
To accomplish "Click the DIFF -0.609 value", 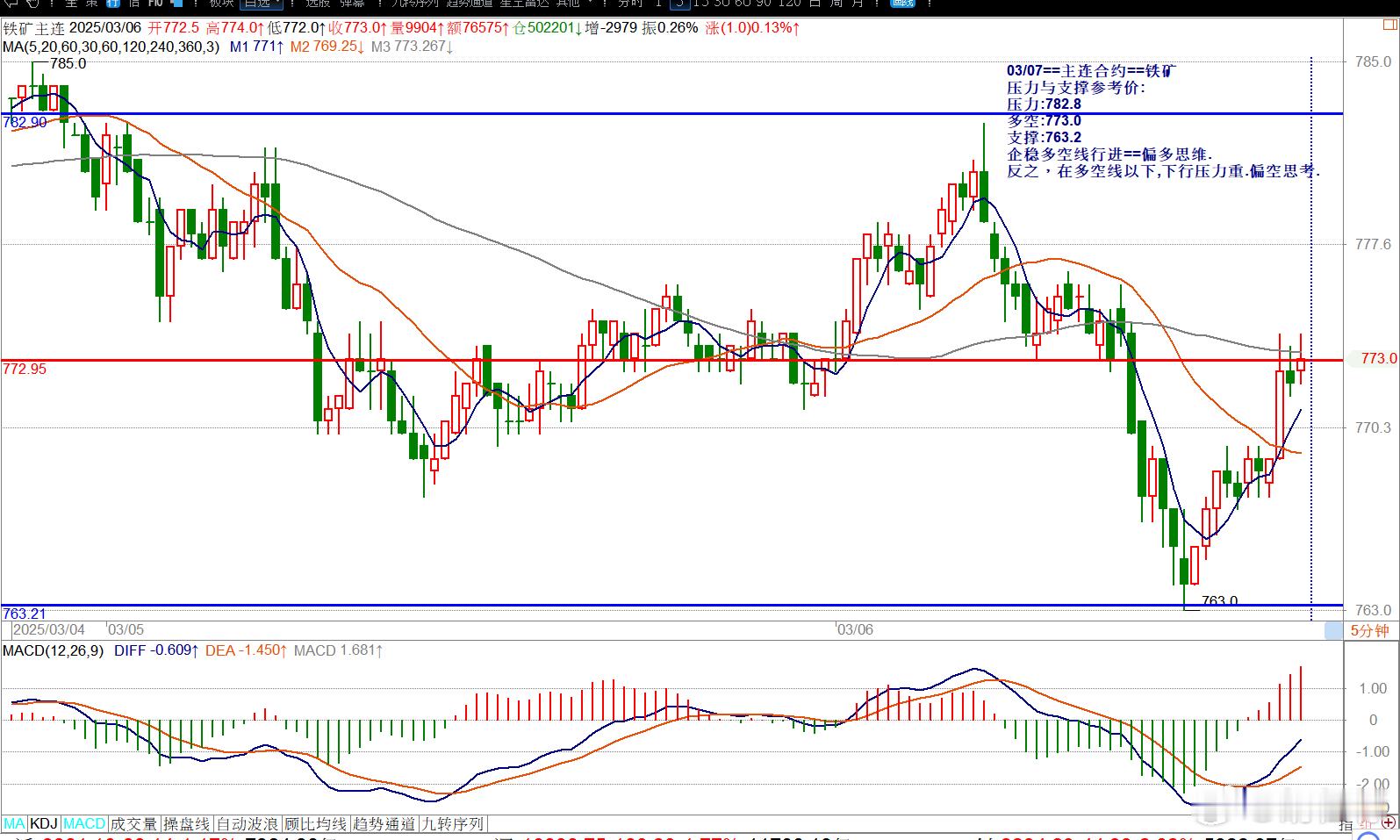I will [156, 650].
